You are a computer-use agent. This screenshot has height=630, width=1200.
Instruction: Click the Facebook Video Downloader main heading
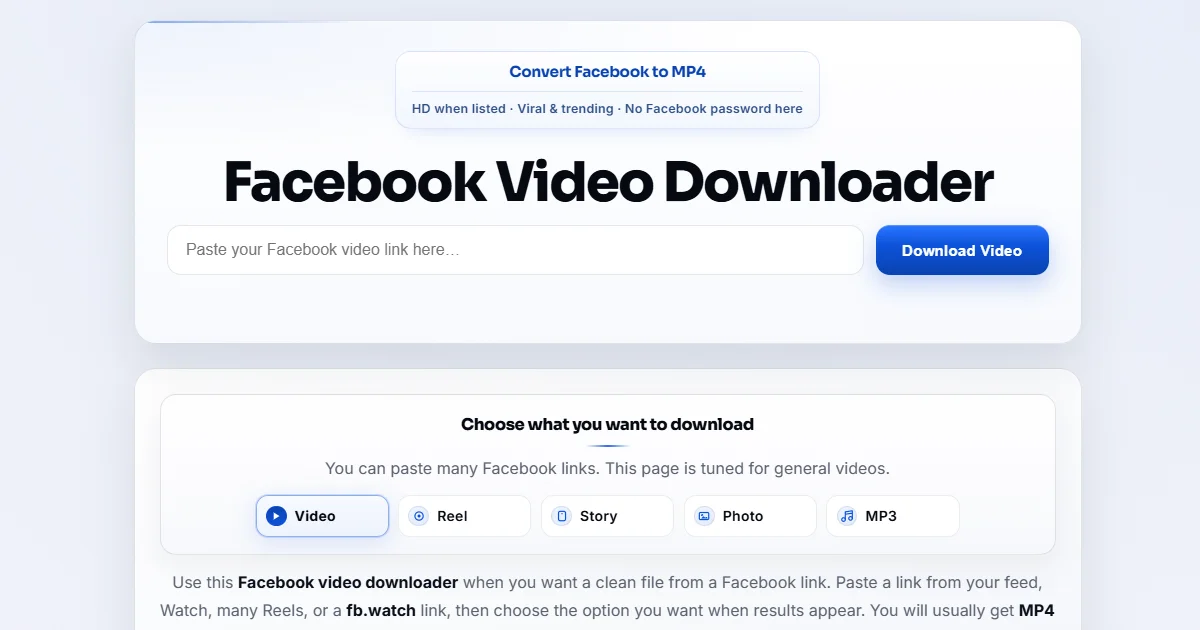pyautogui.click(x=608, y=182)
